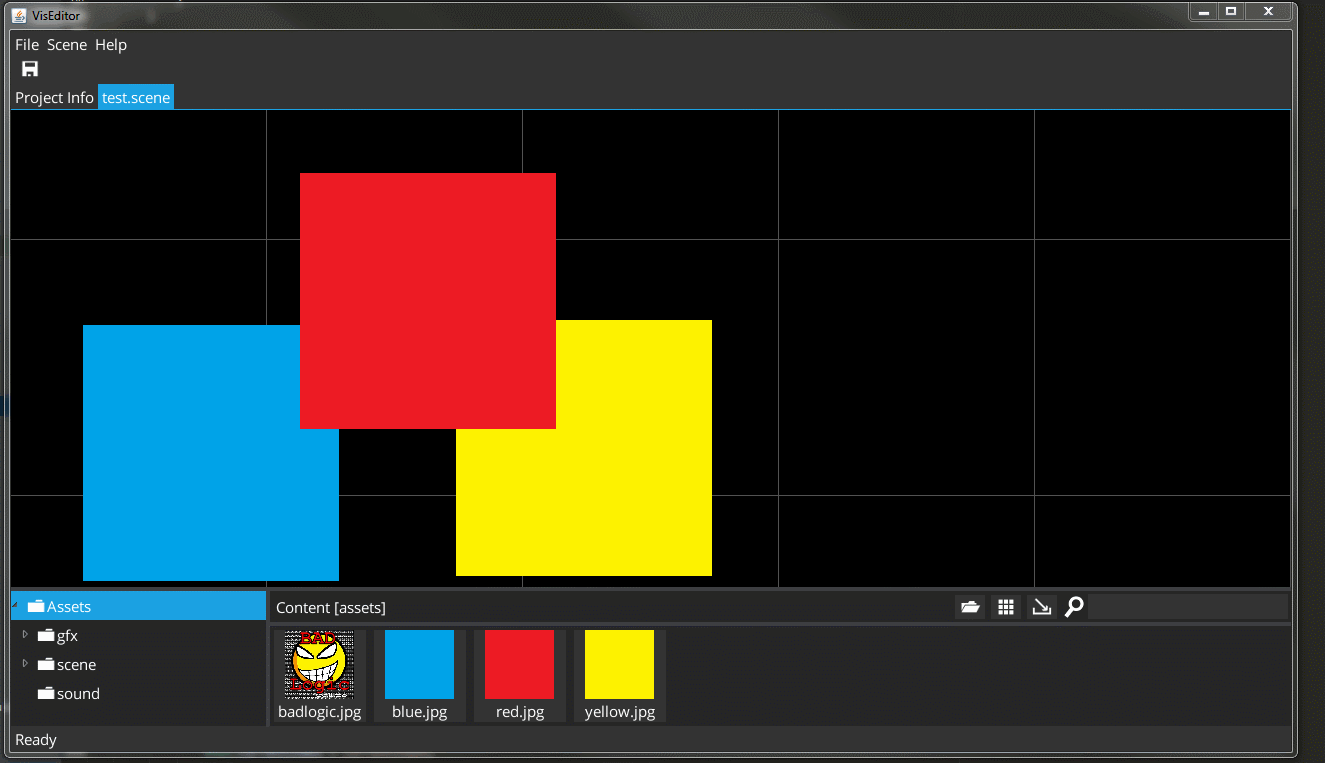Screen dimensions: 1325x763
Task: Click the magnifying glass search icon
Action: click(1074, 607)
